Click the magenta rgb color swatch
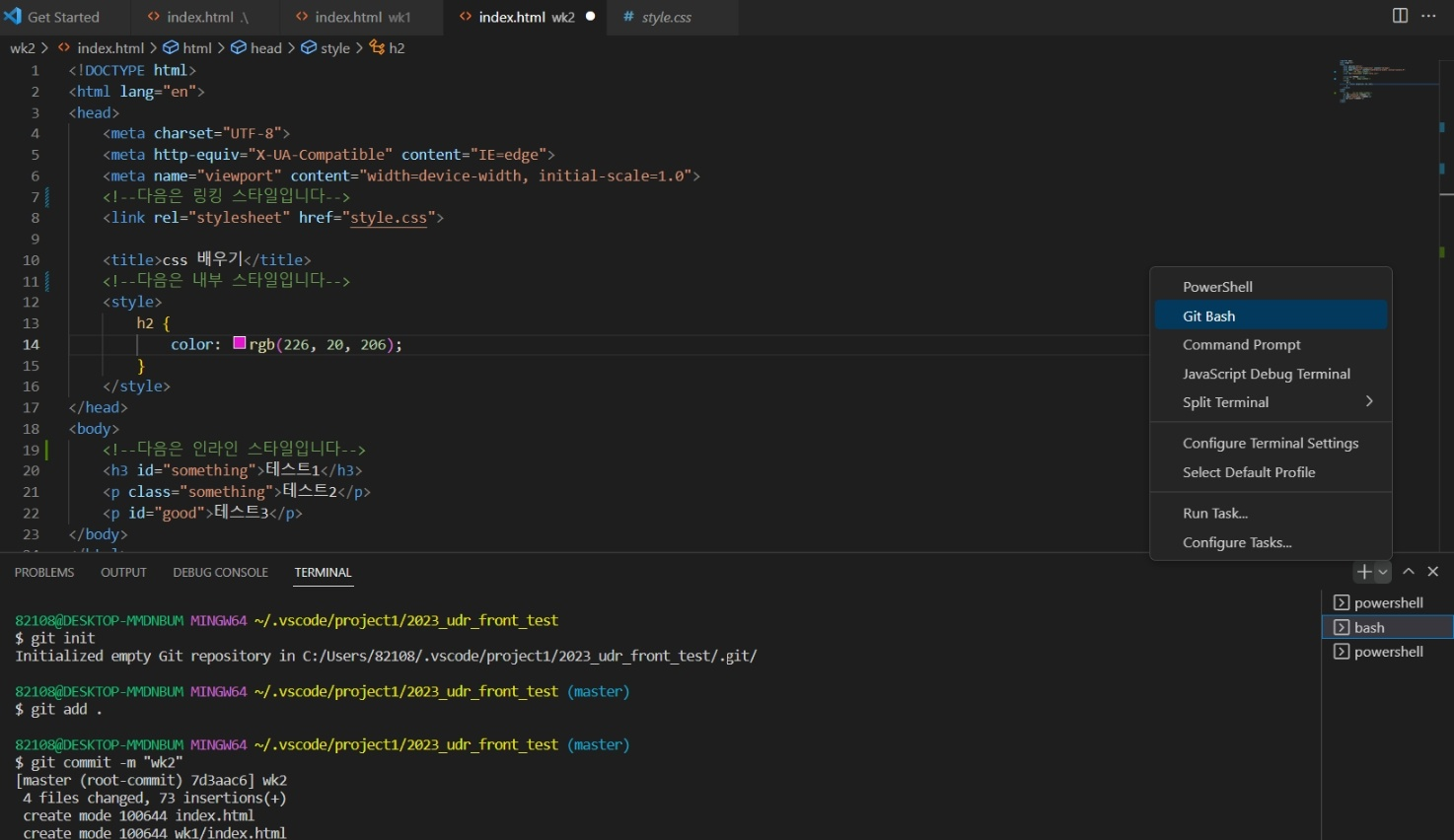The width and height of the screenshot is (1454, 840). (240, 343)
